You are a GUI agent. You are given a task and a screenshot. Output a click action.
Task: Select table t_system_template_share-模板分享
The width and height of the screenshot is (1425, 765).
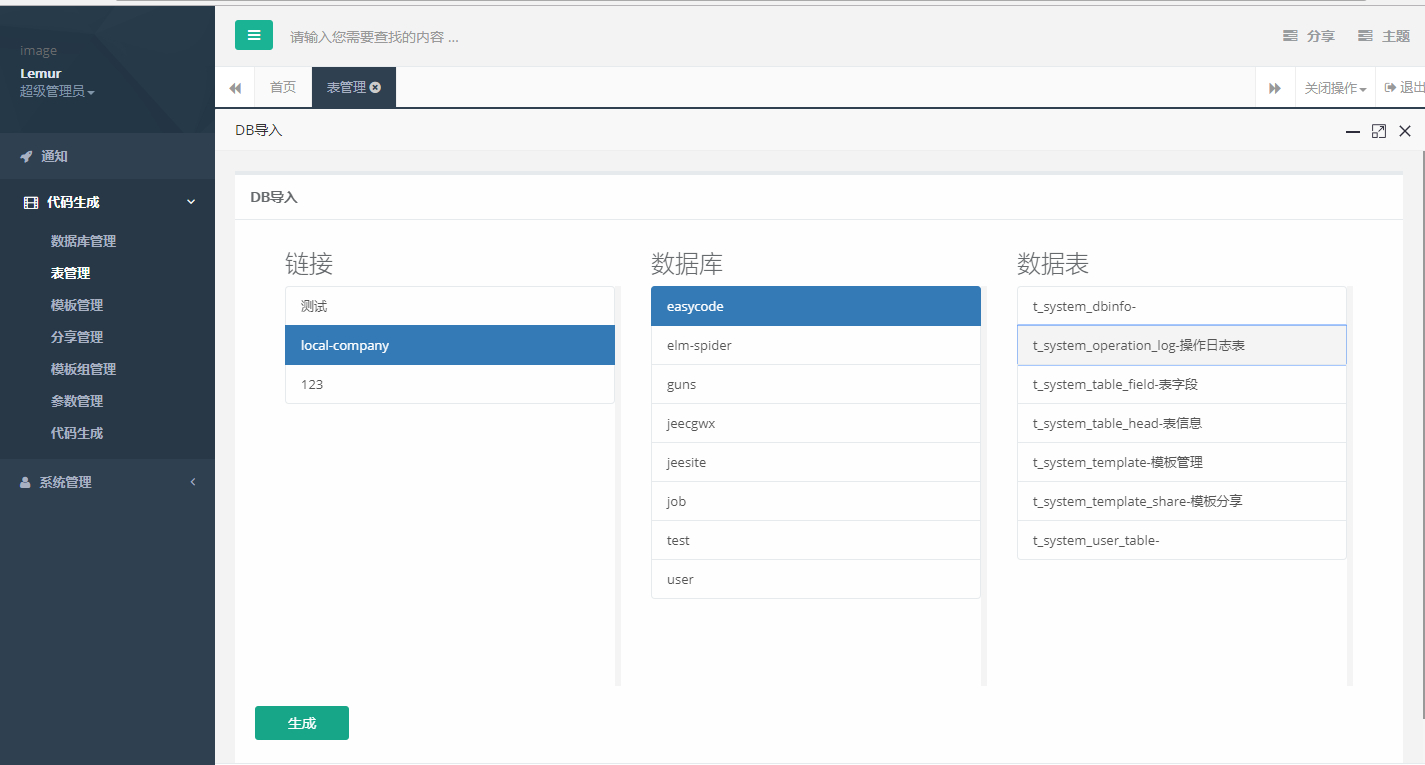[x=1182, y=501]
